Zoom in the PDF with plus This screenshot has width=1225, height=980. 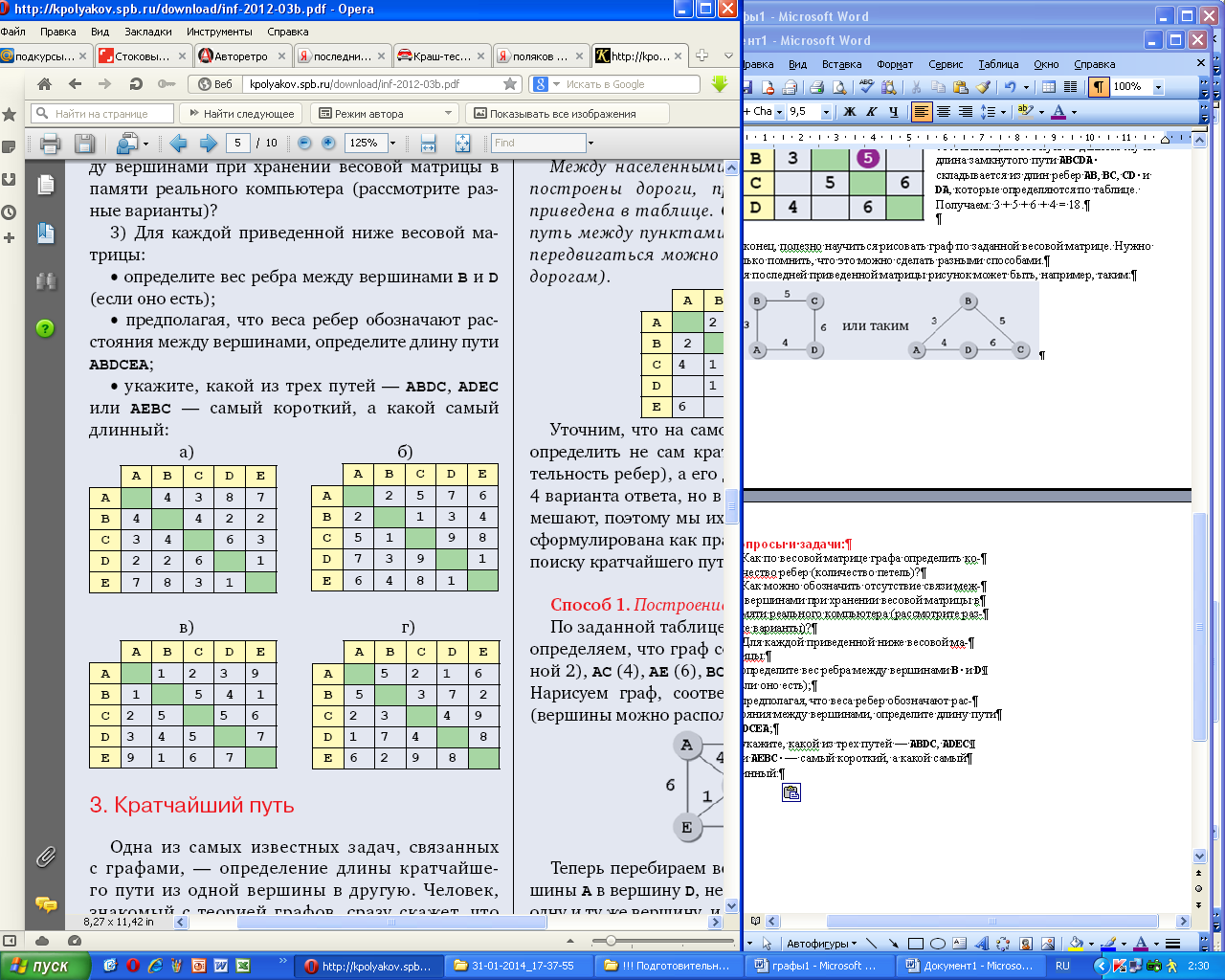tap(328, 143)
